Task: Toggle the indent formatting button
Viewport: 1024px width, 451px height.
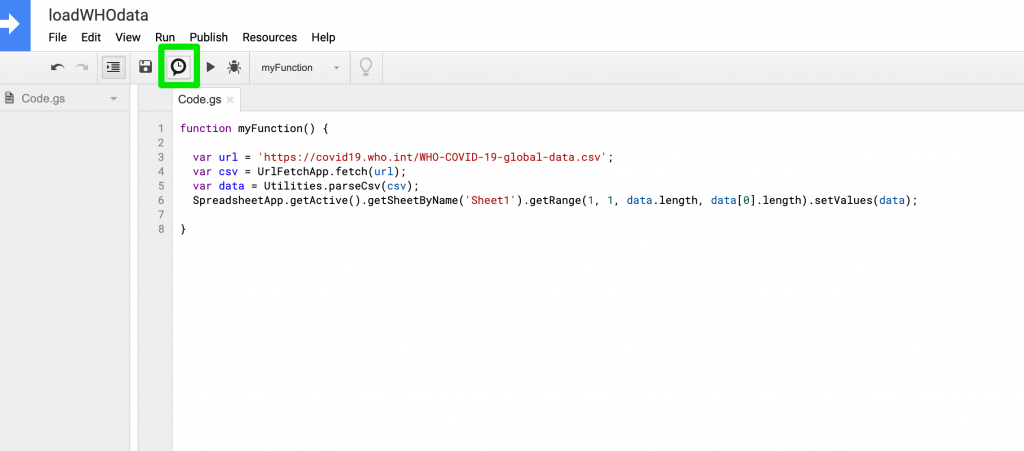Action: pos(114,67)
